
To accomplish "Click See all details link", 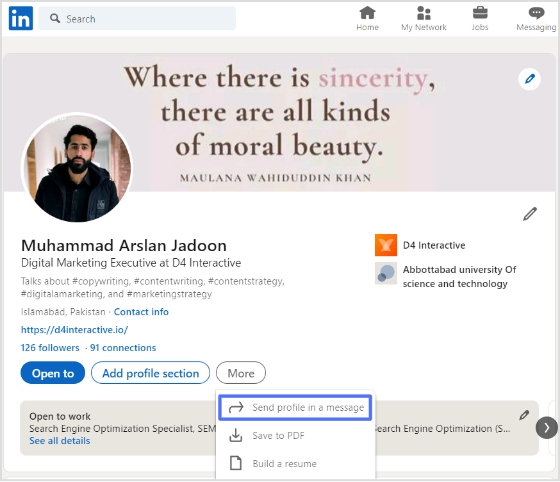I will tap(60, 441).
